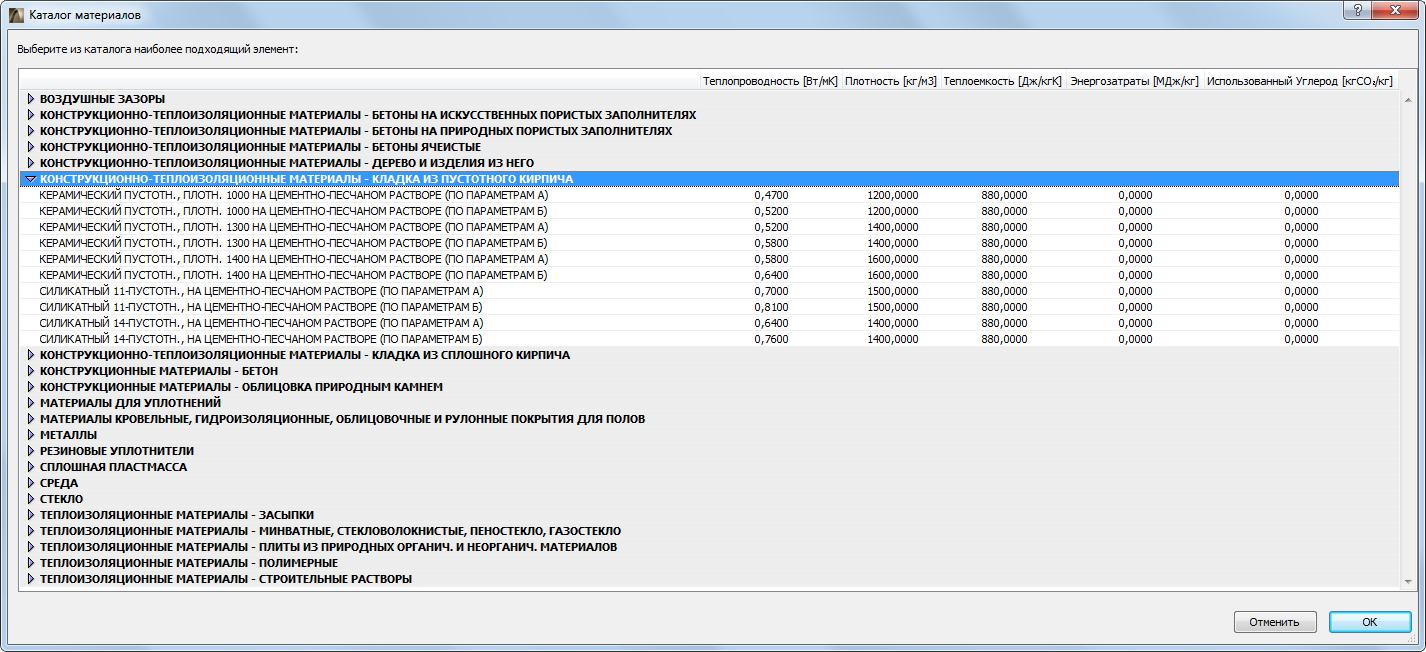Select КЕРАМИЧЕСКИЙ ПЛОТН. 1000 (ПО ПАРАМЕТРАМ Б) row
Screen dimensions: 1426x652
point(709,211)
